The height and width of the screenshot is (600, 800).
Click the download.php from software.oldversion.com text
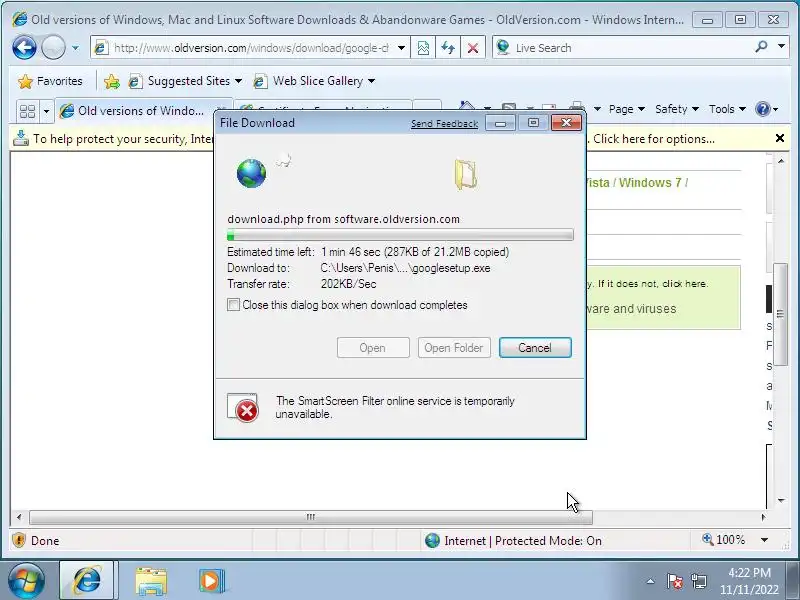pos(343,219)
